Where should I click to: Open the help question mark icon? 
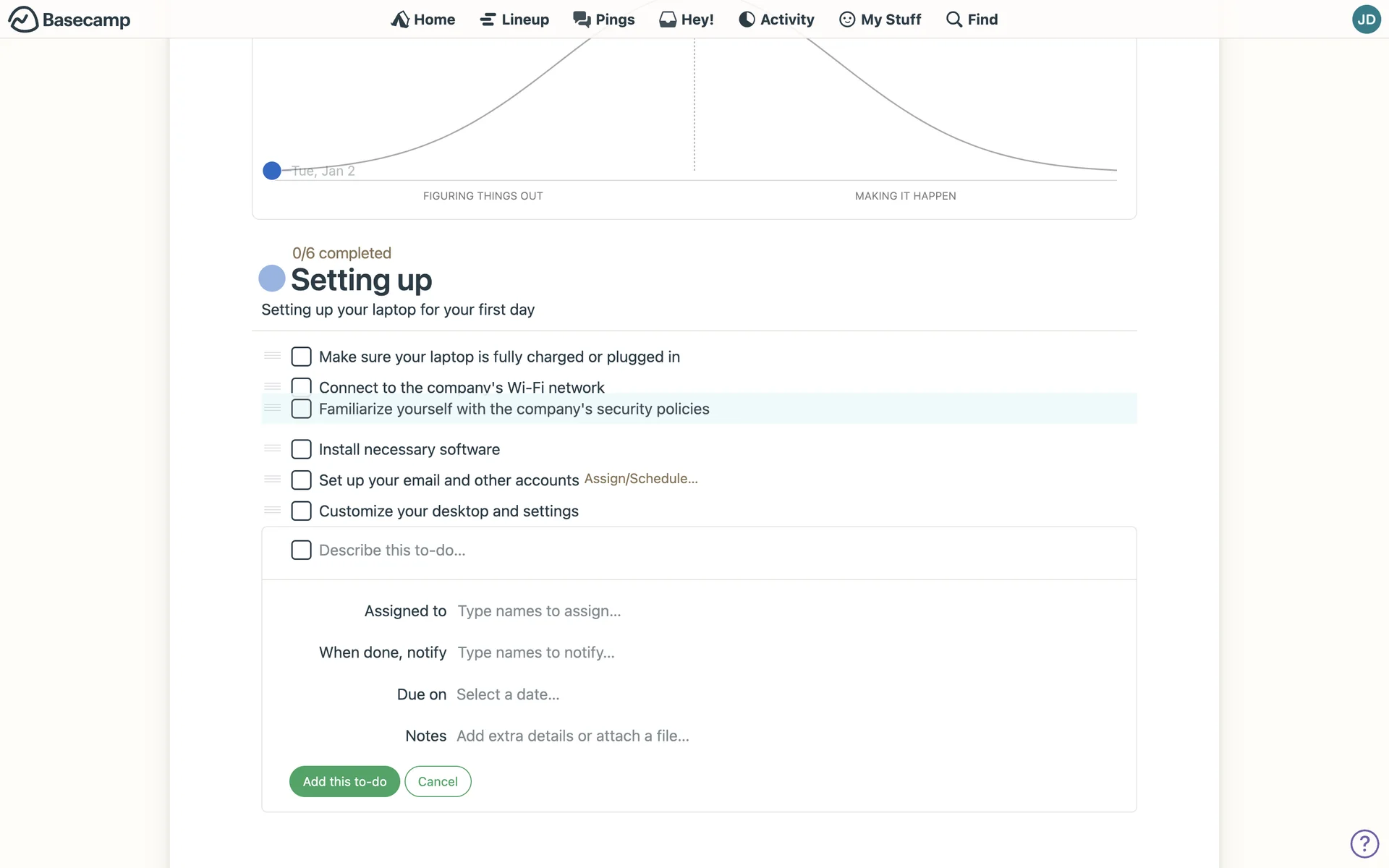[1364, 843]
